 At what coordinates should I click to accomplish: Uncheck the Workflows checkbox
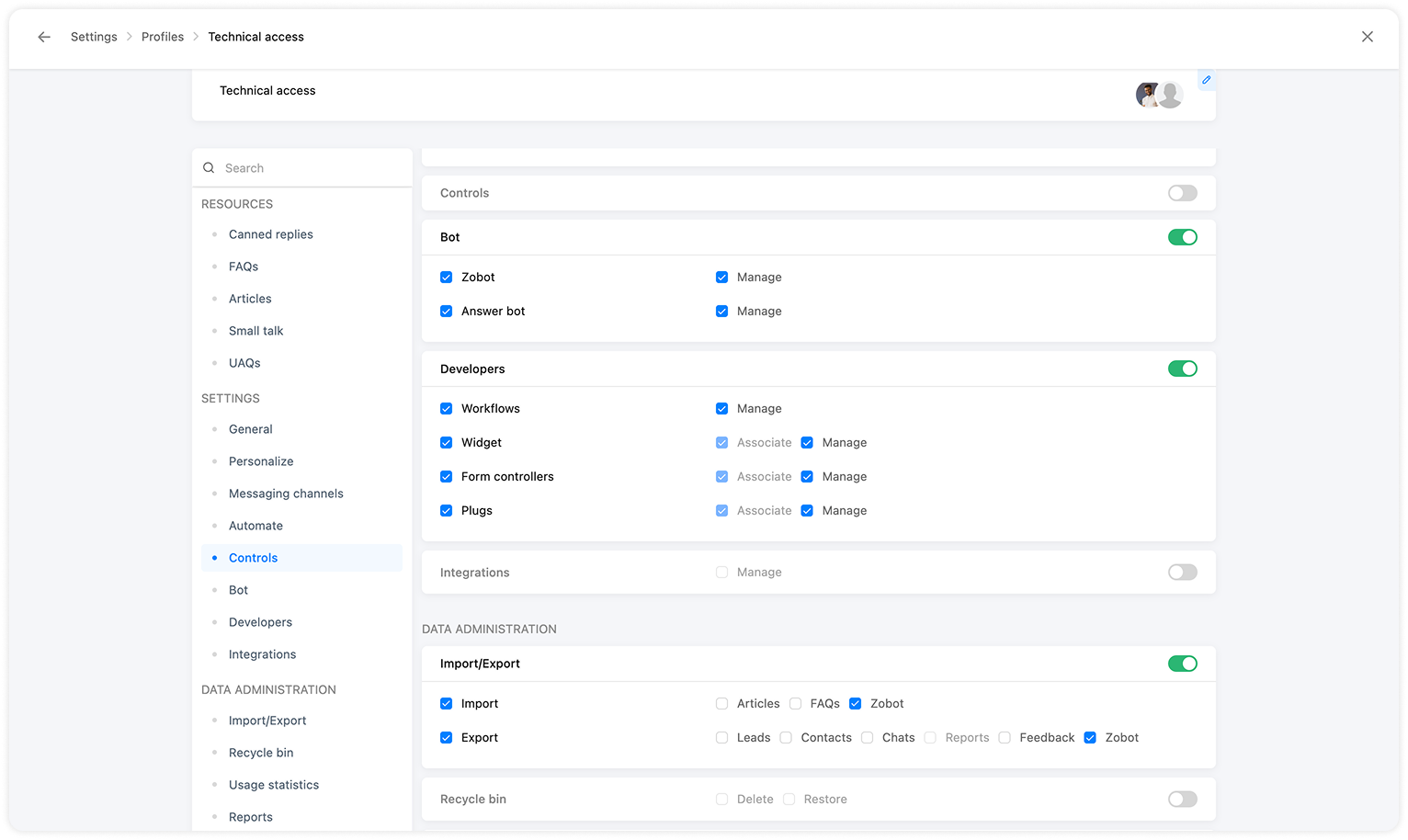[x=447, y=409]
